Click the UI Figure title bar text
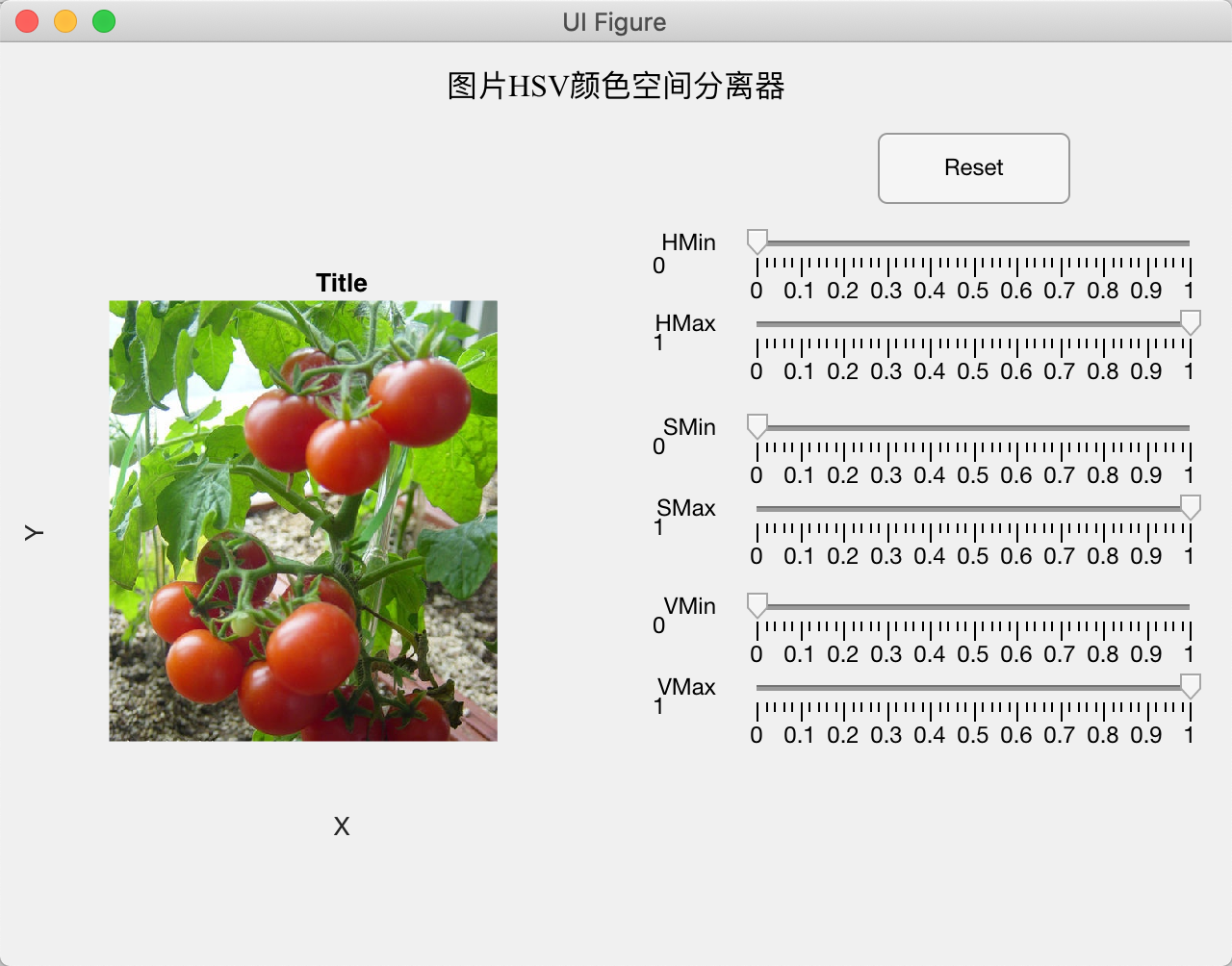Viewport: 1232px width, 966px height. coord(615,22)
